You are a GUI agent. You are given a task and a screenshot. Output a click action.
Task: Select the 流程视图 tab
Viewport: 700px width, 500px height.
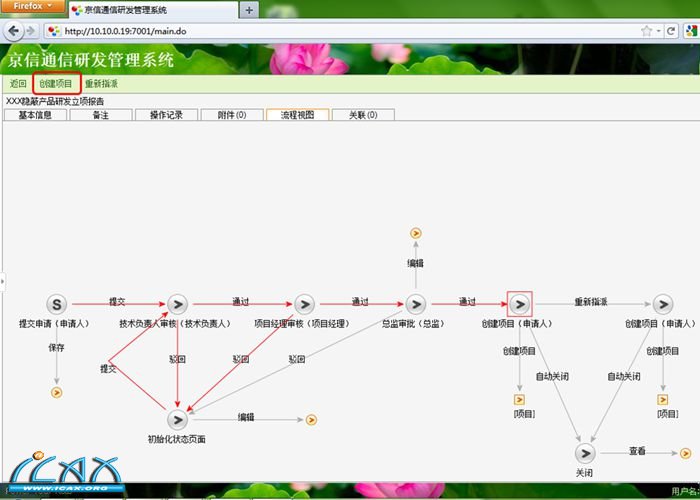coord(297,115)
